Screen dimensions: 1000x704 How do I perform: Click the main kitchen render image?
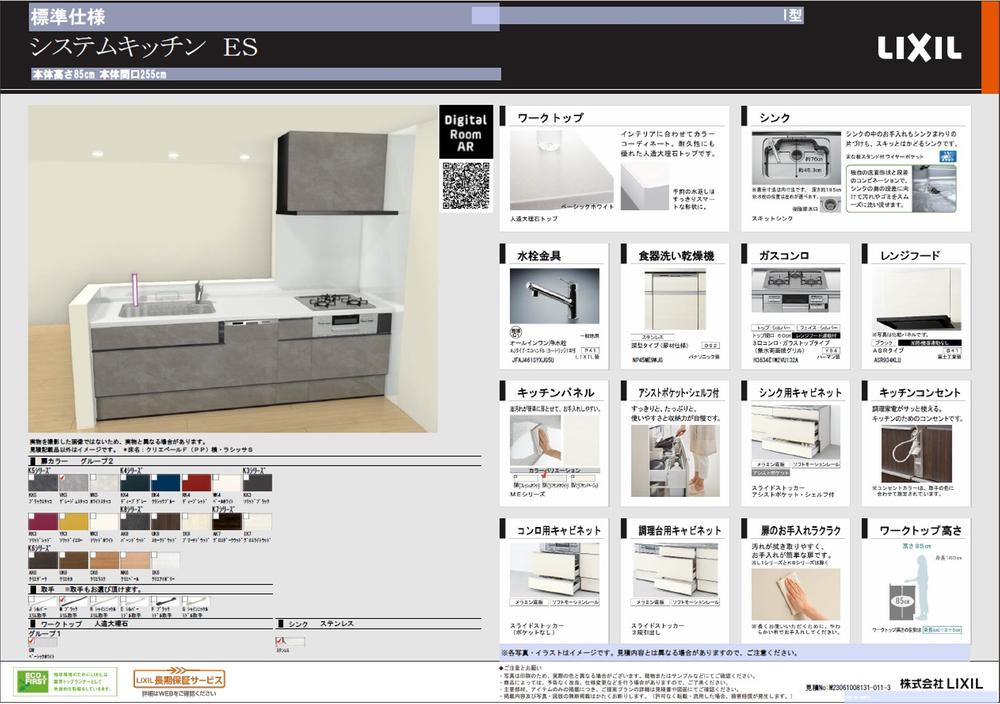[232, 268]
